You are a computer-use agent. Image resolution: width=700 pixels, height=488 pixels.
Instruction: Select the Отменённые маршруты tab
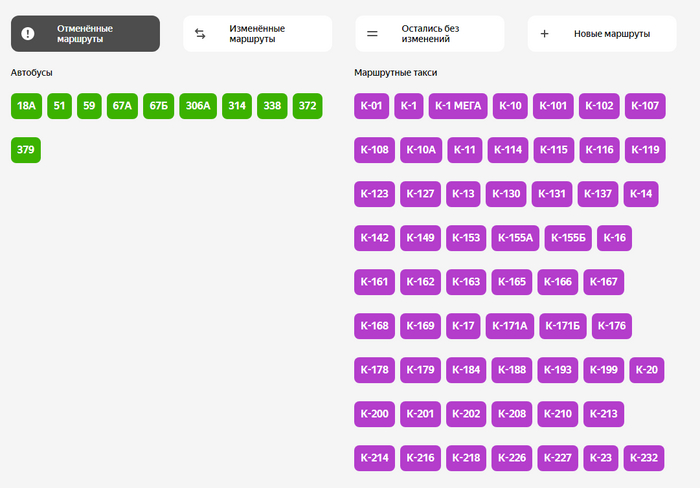click(85, 33)
